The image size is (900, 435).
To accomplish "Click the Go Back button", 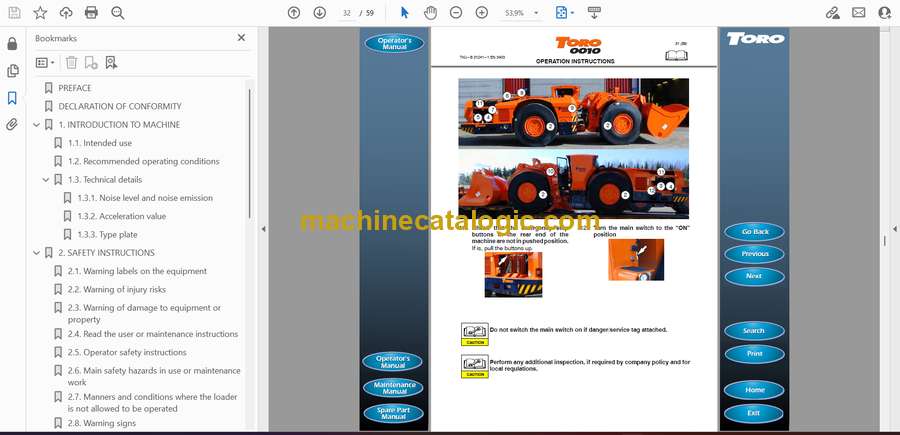I will [x=754, y=232].
